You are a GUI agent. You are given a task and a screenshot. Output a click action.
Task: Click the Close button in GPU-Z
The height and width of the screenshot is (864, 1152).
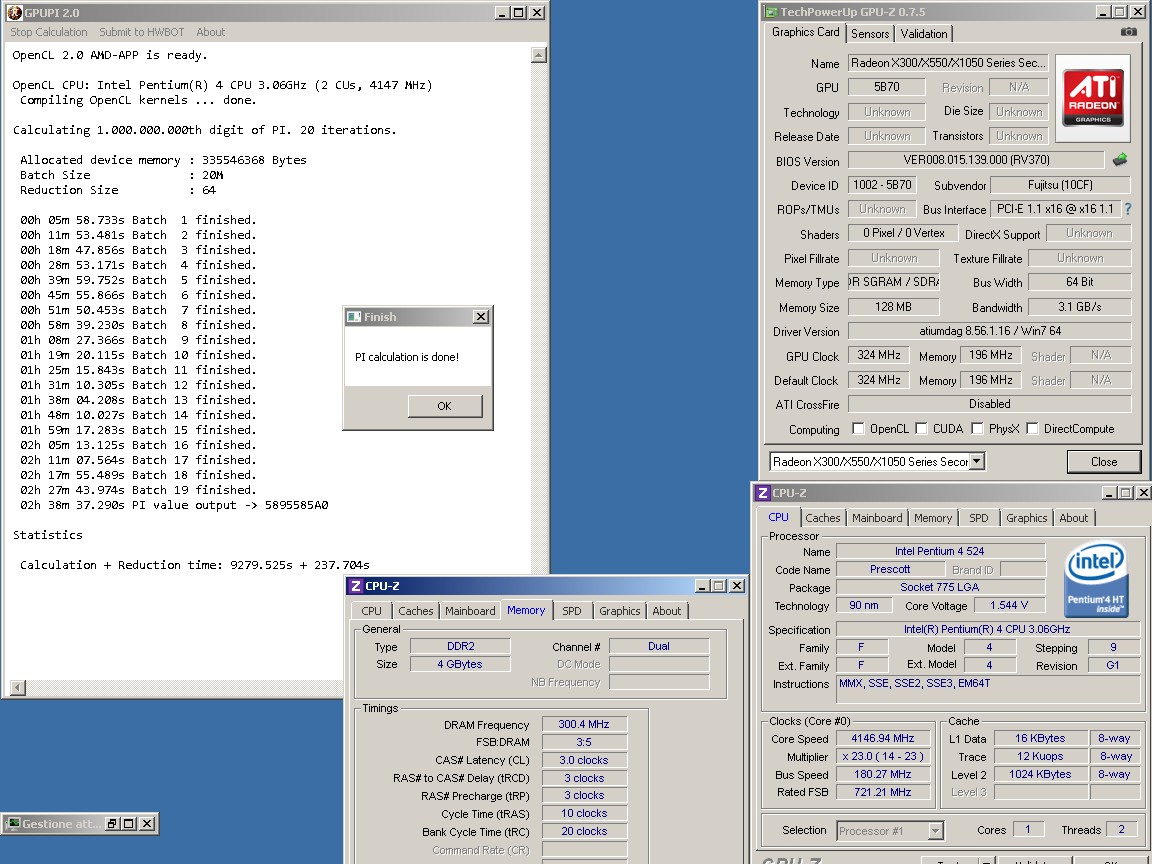[1104, 461]
